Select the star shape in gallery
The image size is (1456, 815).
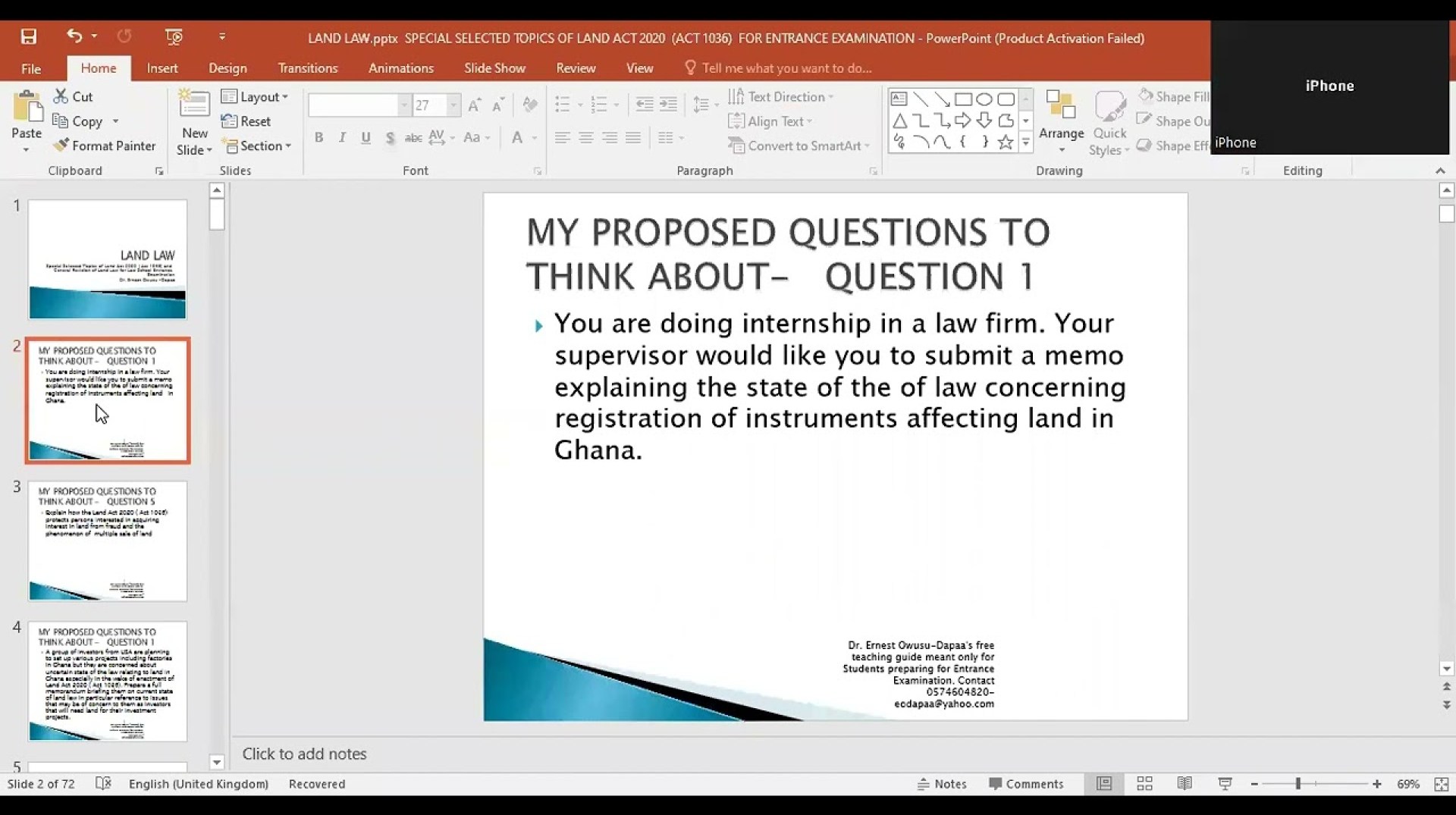pos(1006,142)
